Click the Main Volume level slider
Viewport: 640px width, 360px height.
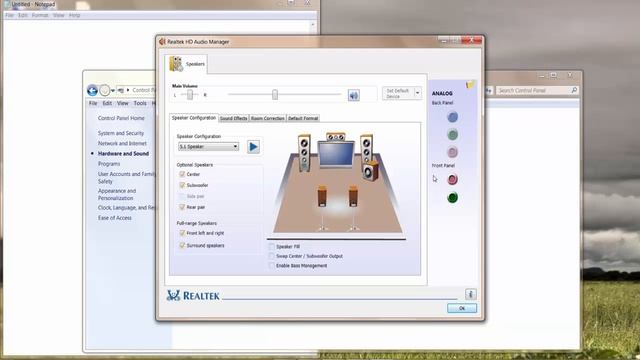275,95
